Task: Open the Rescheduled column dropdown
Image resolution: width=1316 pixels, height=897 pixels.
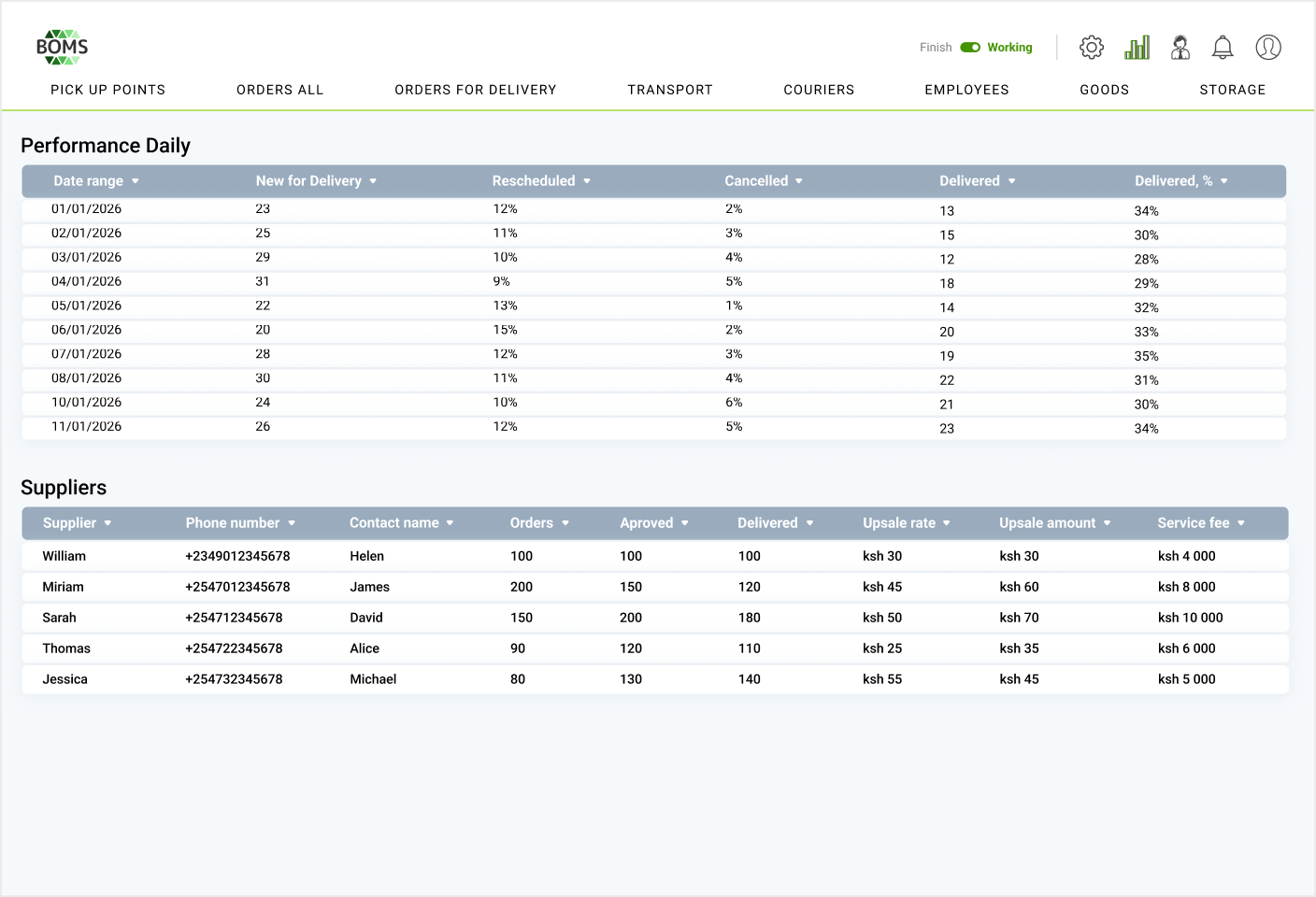Action: [x=587, y=181]
